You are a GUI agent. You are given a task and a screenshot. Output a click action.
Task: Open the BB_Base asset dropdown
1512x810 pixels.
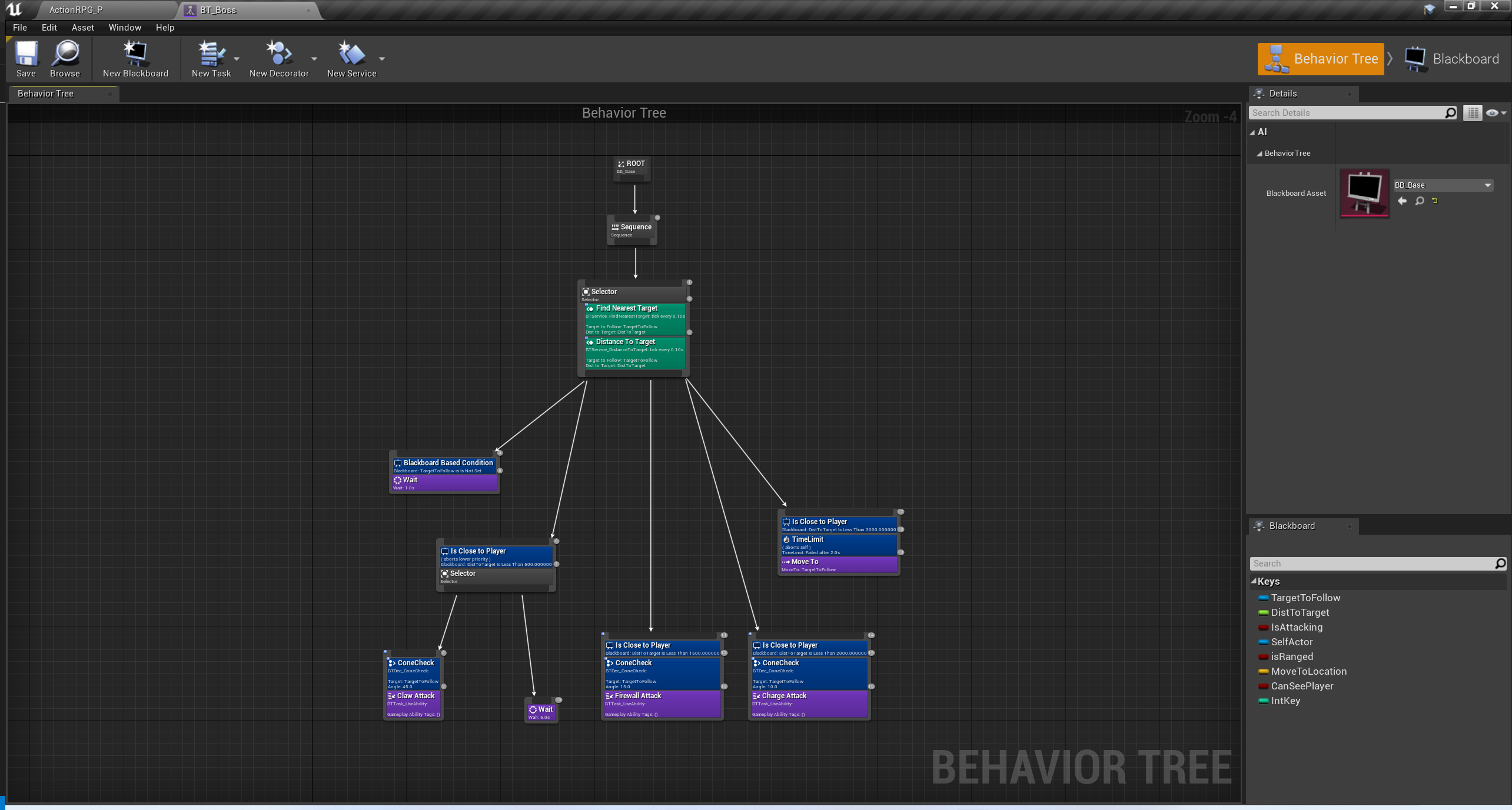(1487, 185)
